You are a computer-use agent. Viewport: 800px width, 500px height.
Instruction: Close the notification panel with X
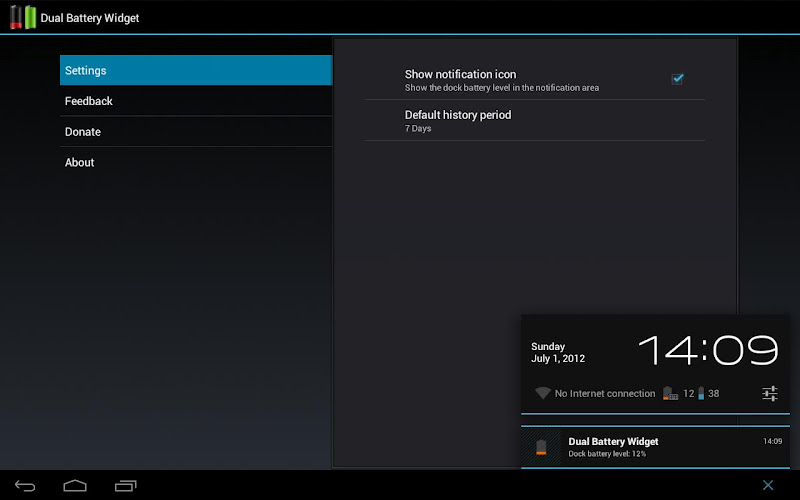click(768, 485)
